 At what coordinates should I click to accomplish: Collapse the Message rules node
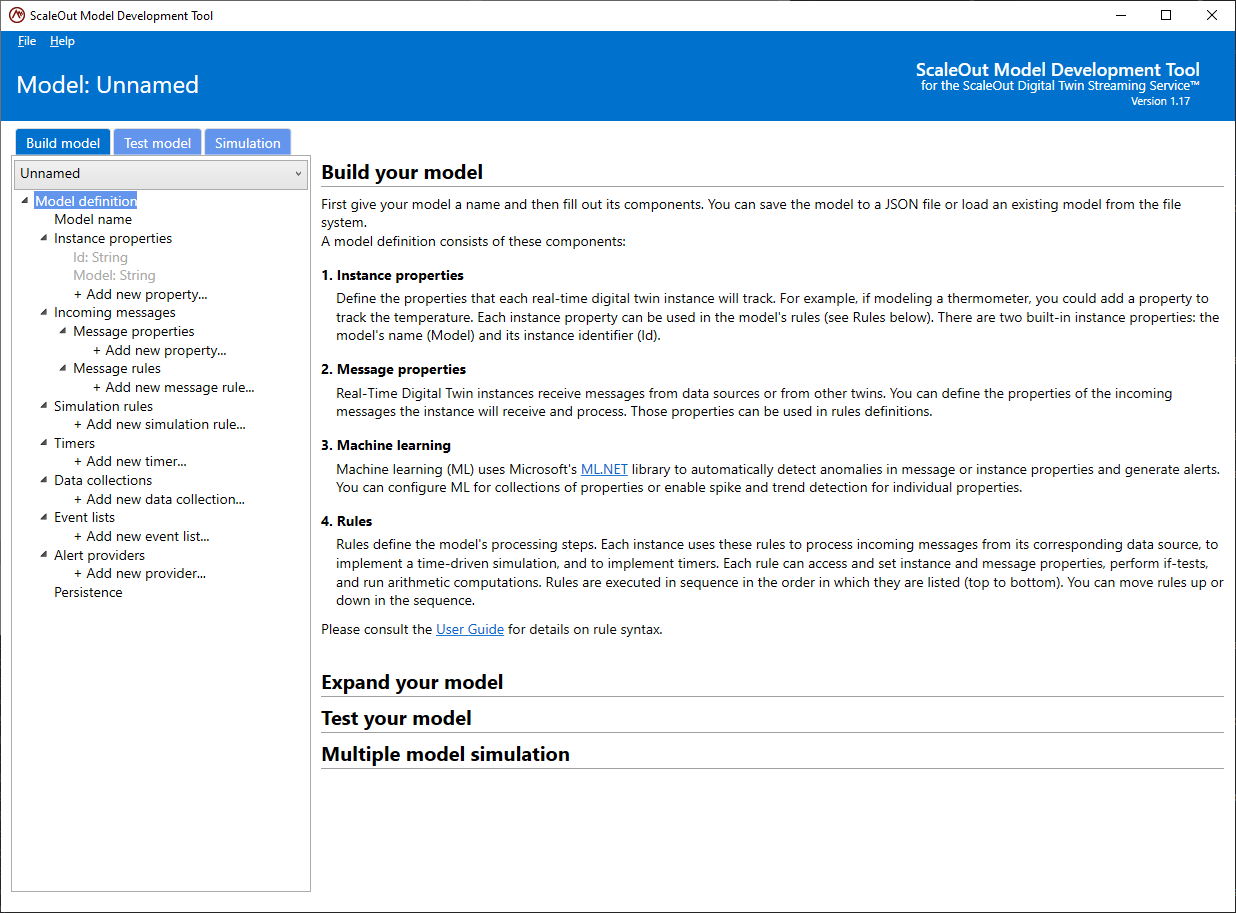[x=62, y=368]
